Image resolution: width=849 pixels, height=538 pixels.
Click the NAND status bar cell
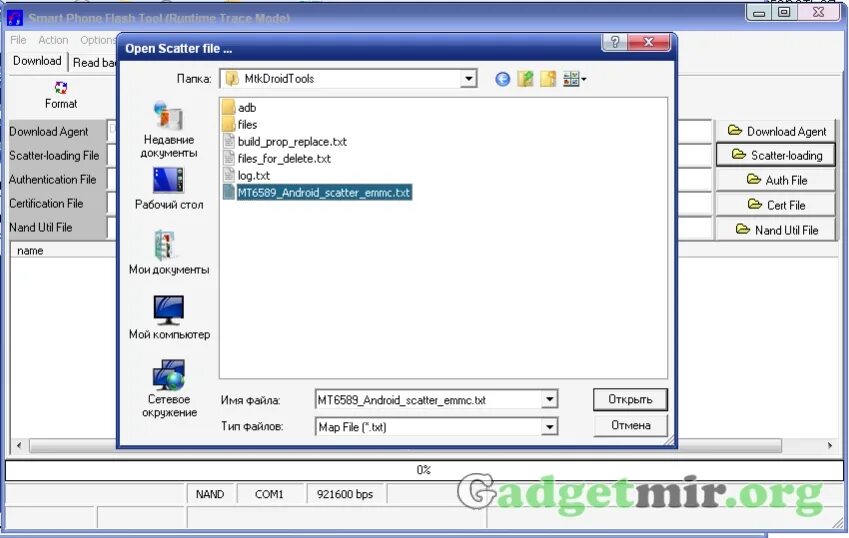210,494
